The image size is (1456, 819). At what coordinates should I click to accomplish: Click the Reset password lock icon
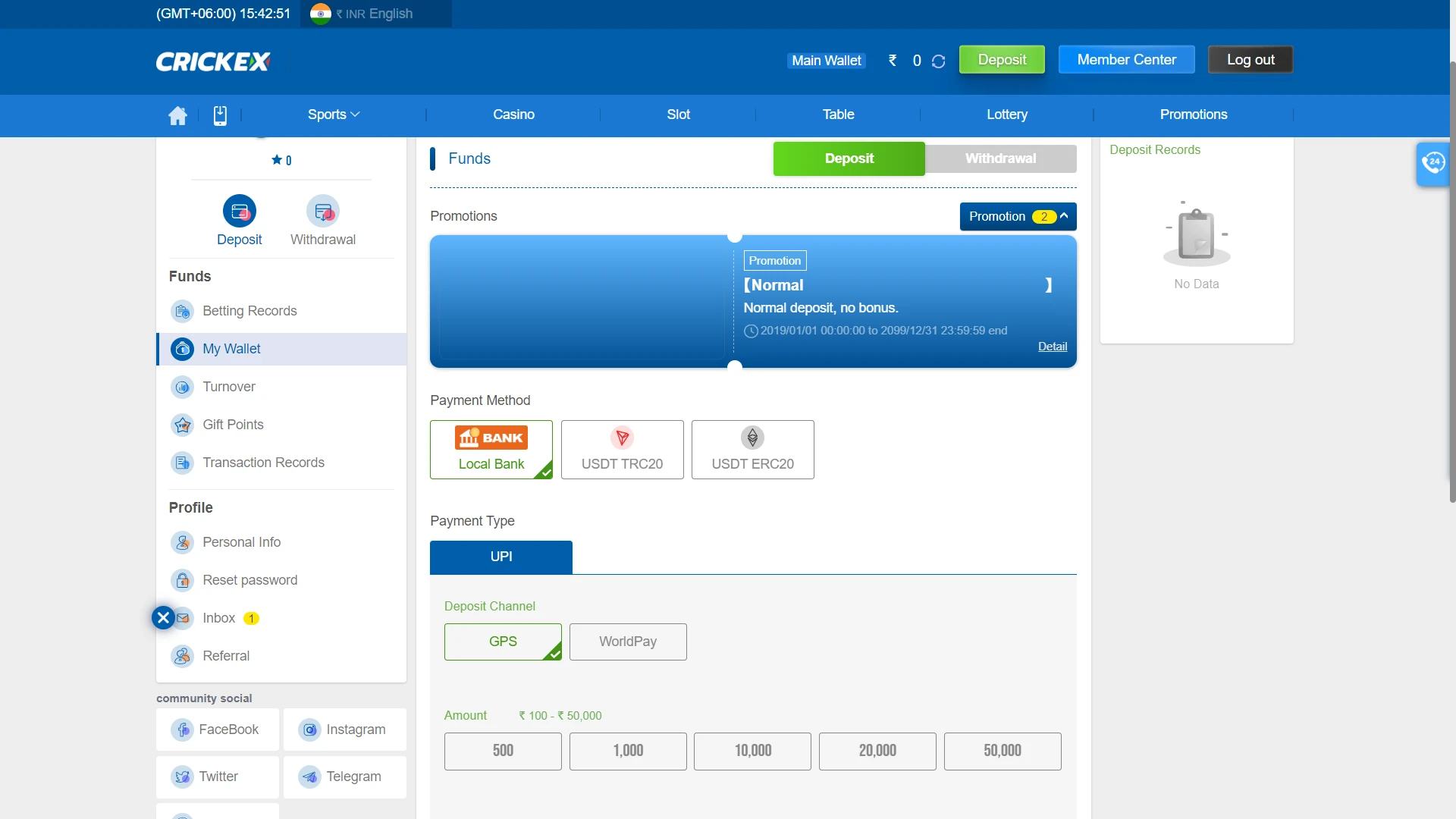[182, 580]
